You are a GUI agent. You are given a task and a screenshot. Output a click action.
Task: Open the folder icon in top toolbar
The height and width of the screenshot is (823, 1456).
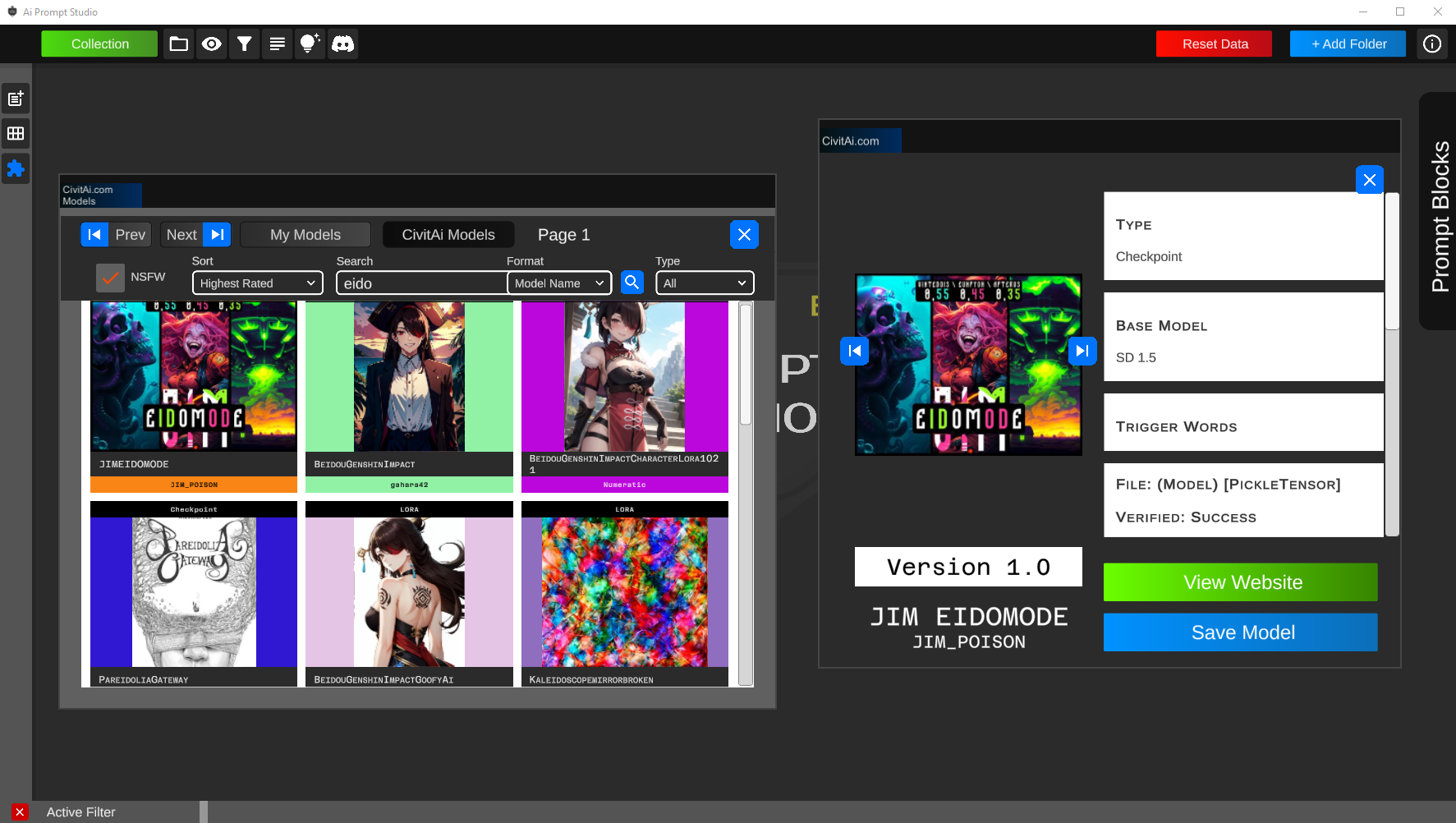(x=178, y=44)
